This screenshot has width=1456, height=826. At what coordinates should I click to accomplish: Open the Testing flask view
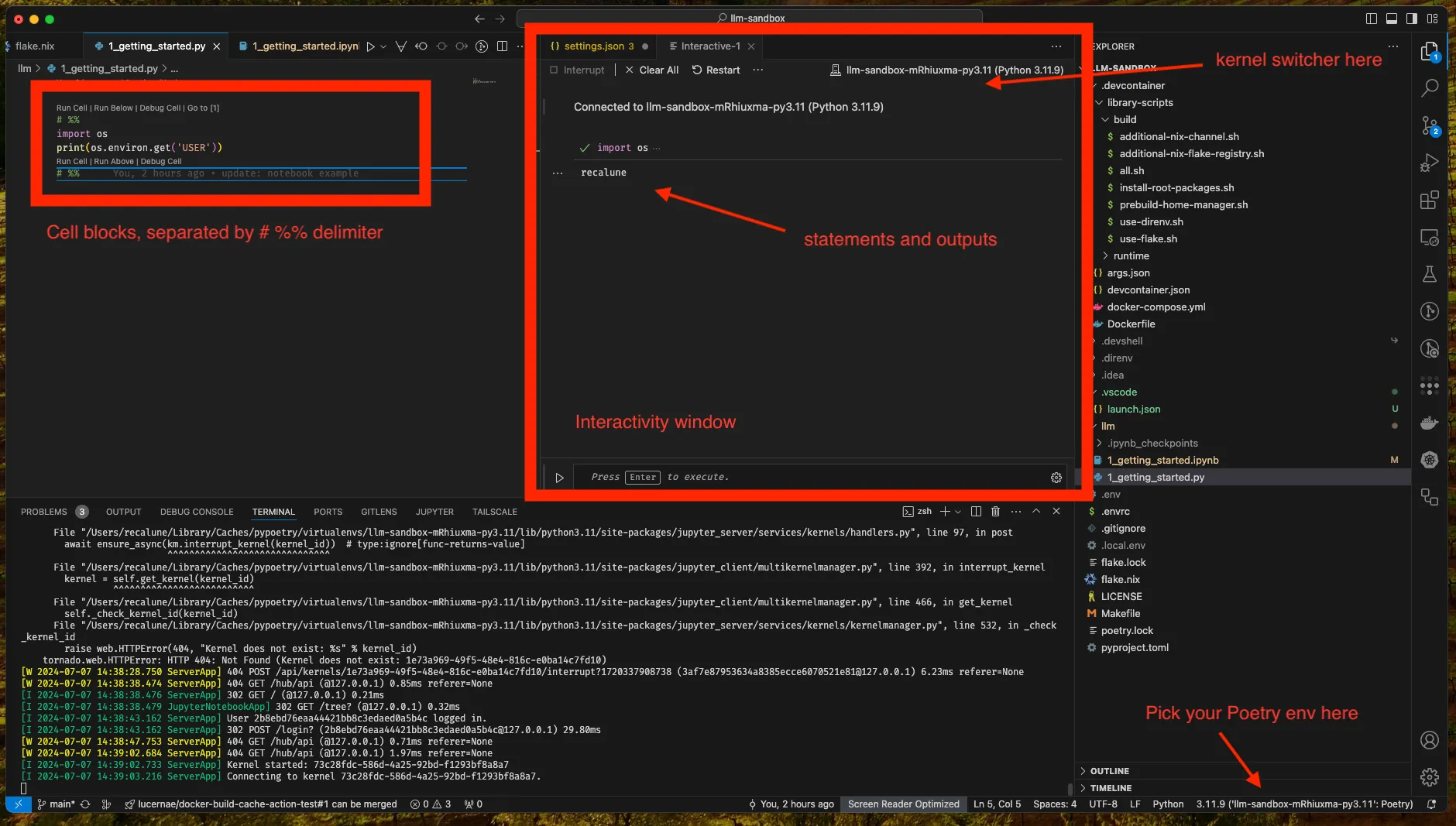[1430, 274]
